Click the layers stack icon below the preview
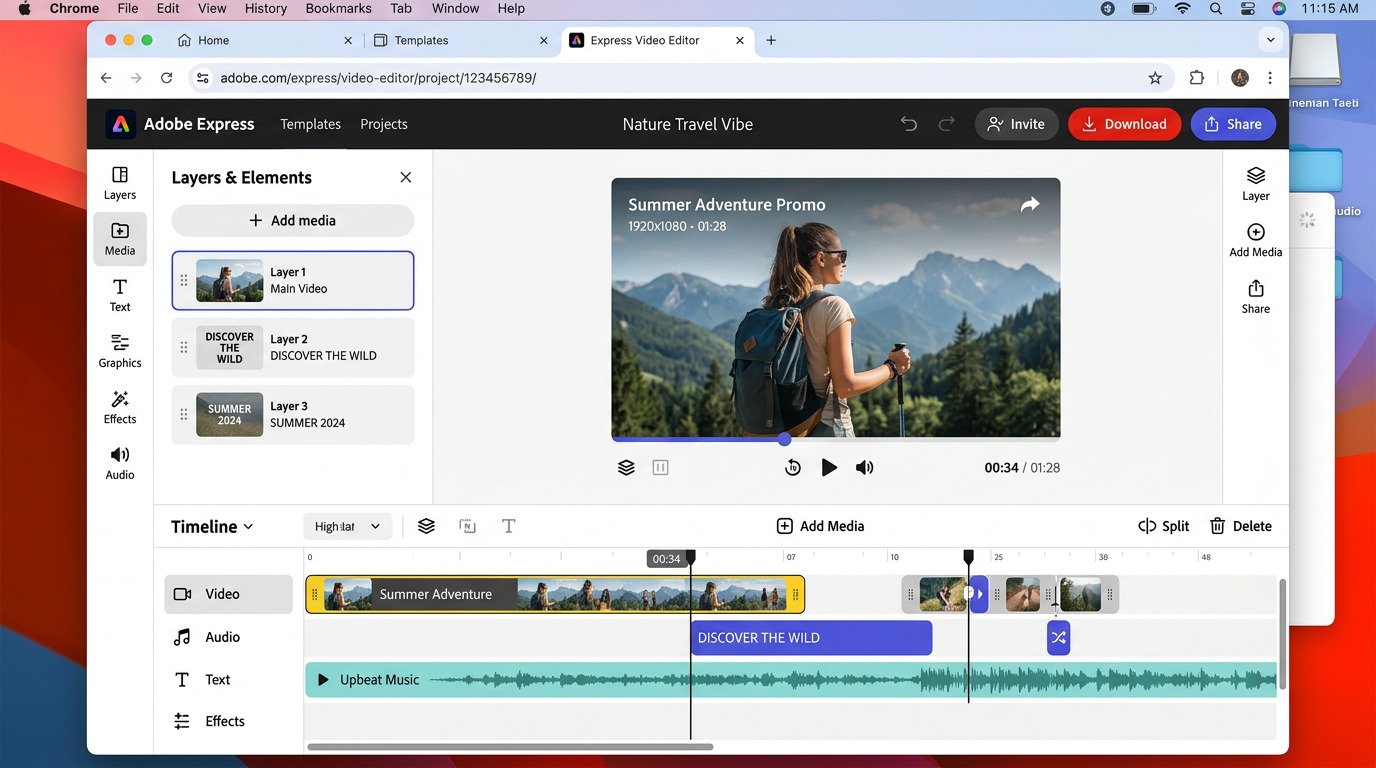 coord(626,467)
